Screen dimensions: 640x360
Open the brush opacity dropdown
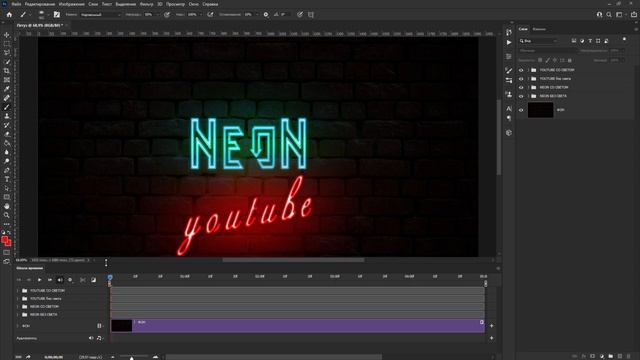tap(158, 15)
